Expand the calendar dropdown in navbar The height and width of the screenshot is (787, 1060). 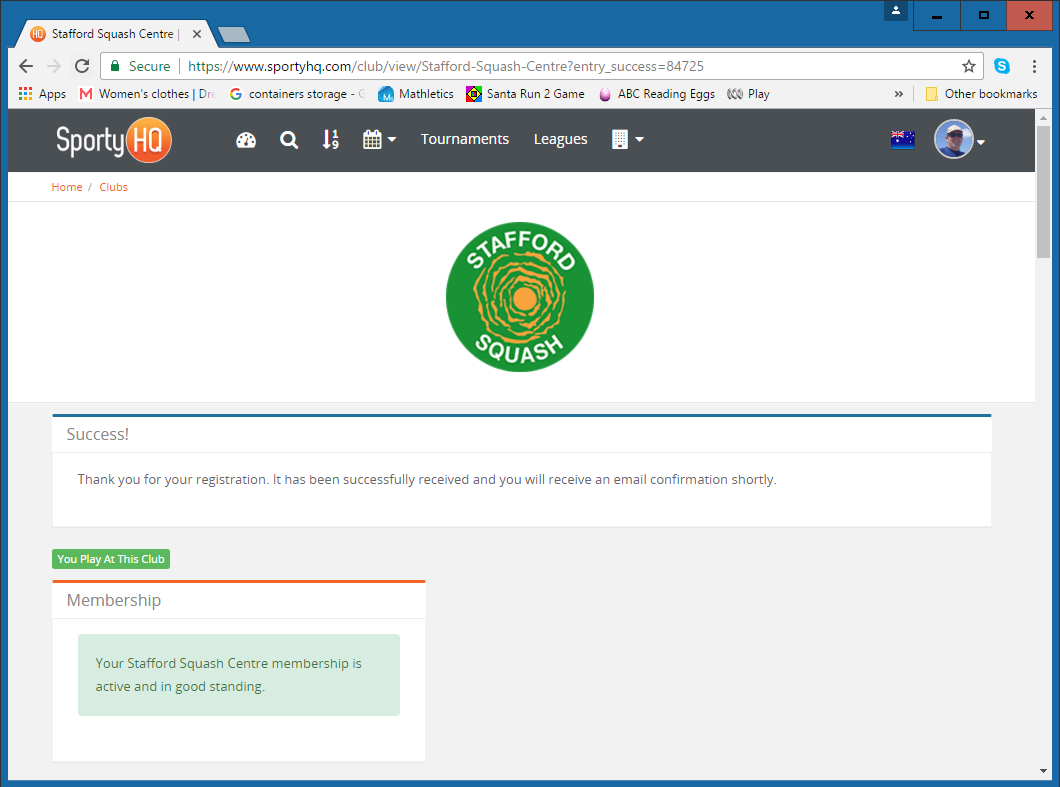379,140
